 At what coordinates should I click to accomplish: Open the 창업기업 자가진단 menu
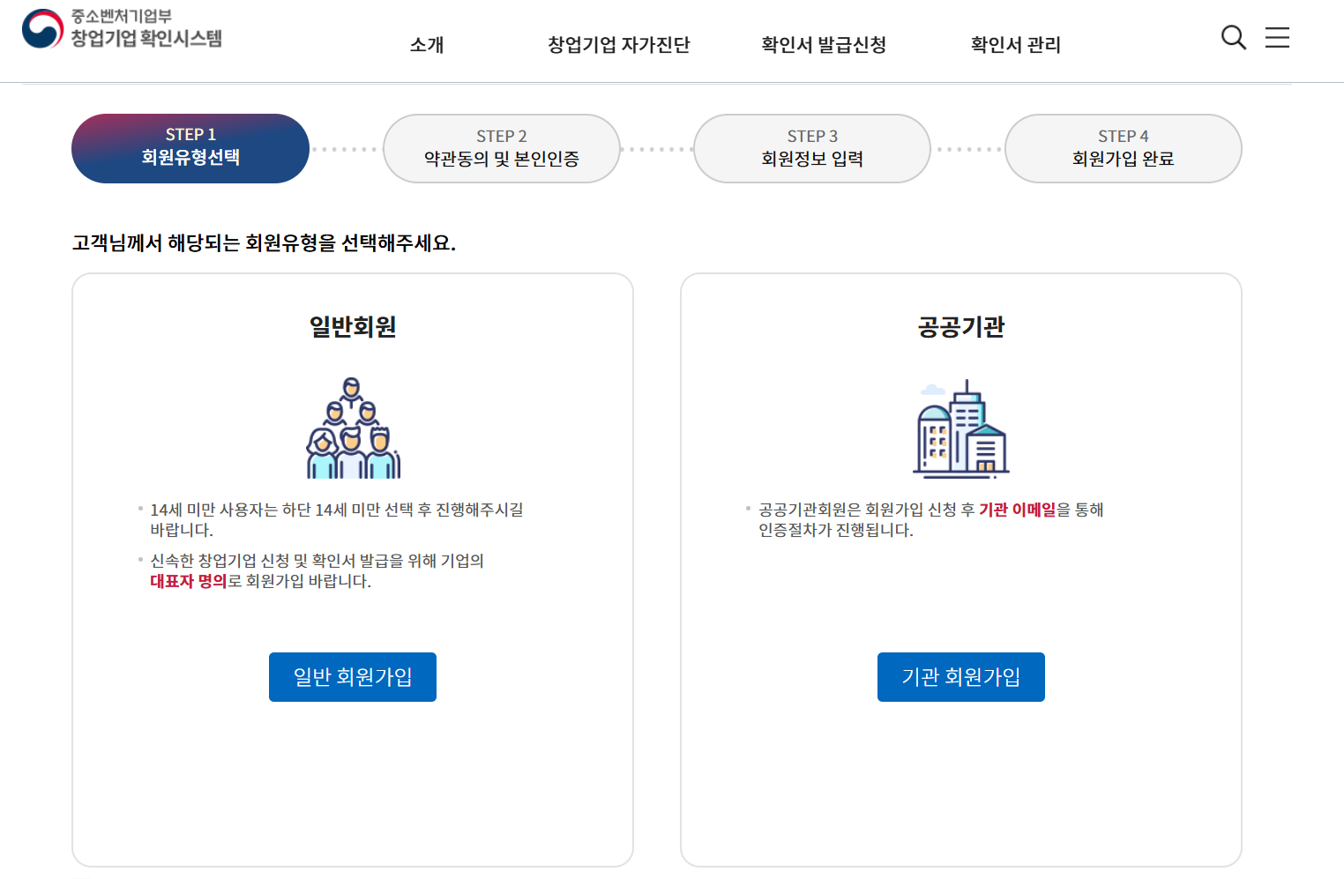tap(618, 45)
